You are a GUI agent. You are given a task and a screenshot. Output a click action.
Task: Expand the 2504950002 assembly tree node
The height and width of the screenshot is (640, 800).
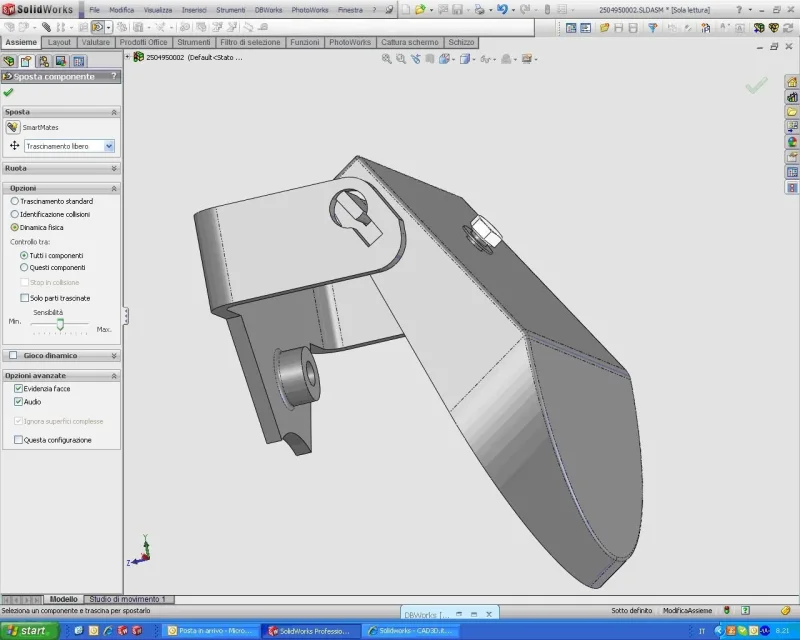coord(128,57)
